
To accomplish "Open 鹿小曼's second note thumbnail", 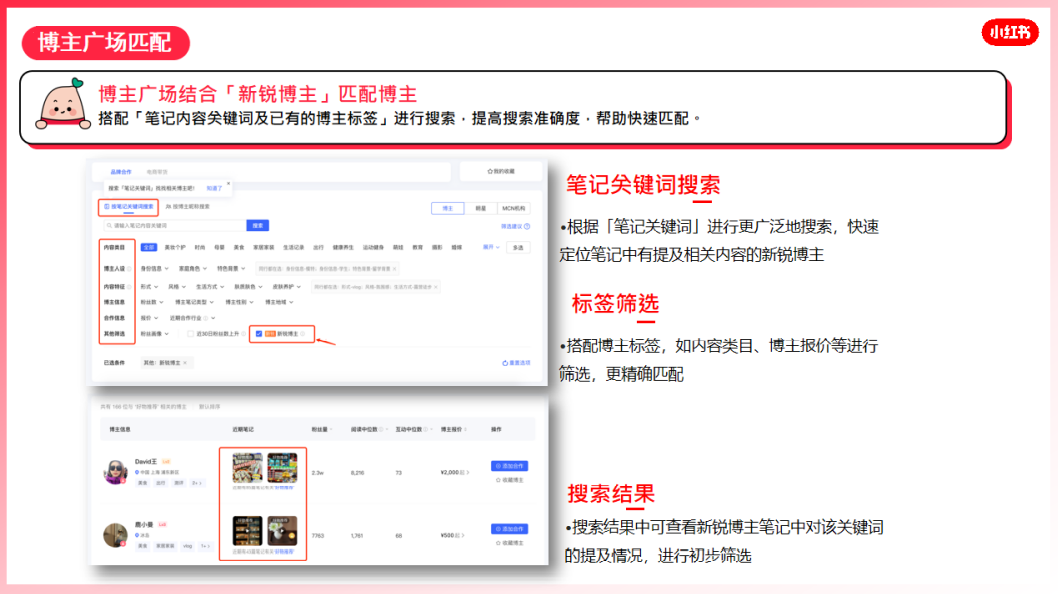I will (x=282, y=531).
